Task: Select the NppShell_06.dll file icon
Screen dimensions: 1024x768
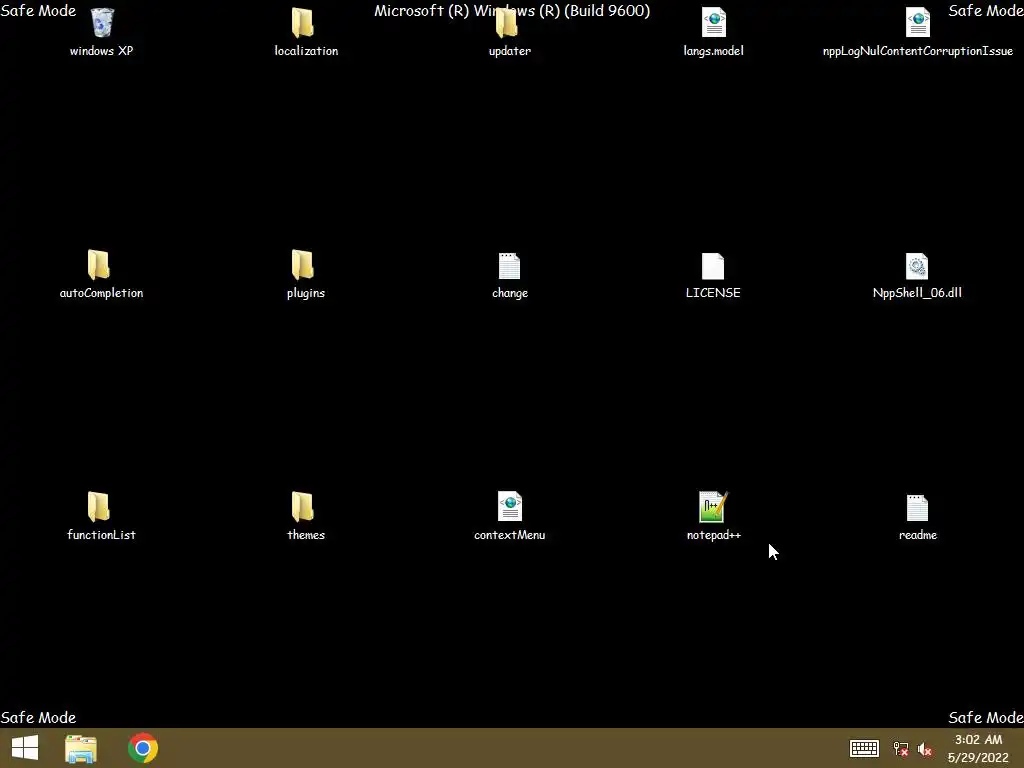Action: tap(917, 266)
